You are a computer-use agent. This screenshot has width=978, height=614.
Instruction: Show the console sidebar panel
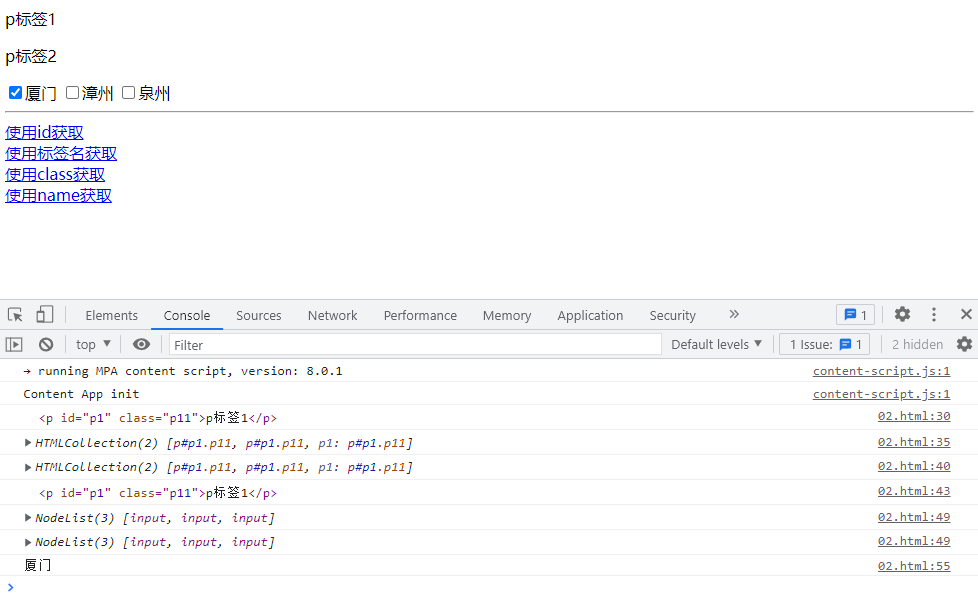(x=14, y=344)
